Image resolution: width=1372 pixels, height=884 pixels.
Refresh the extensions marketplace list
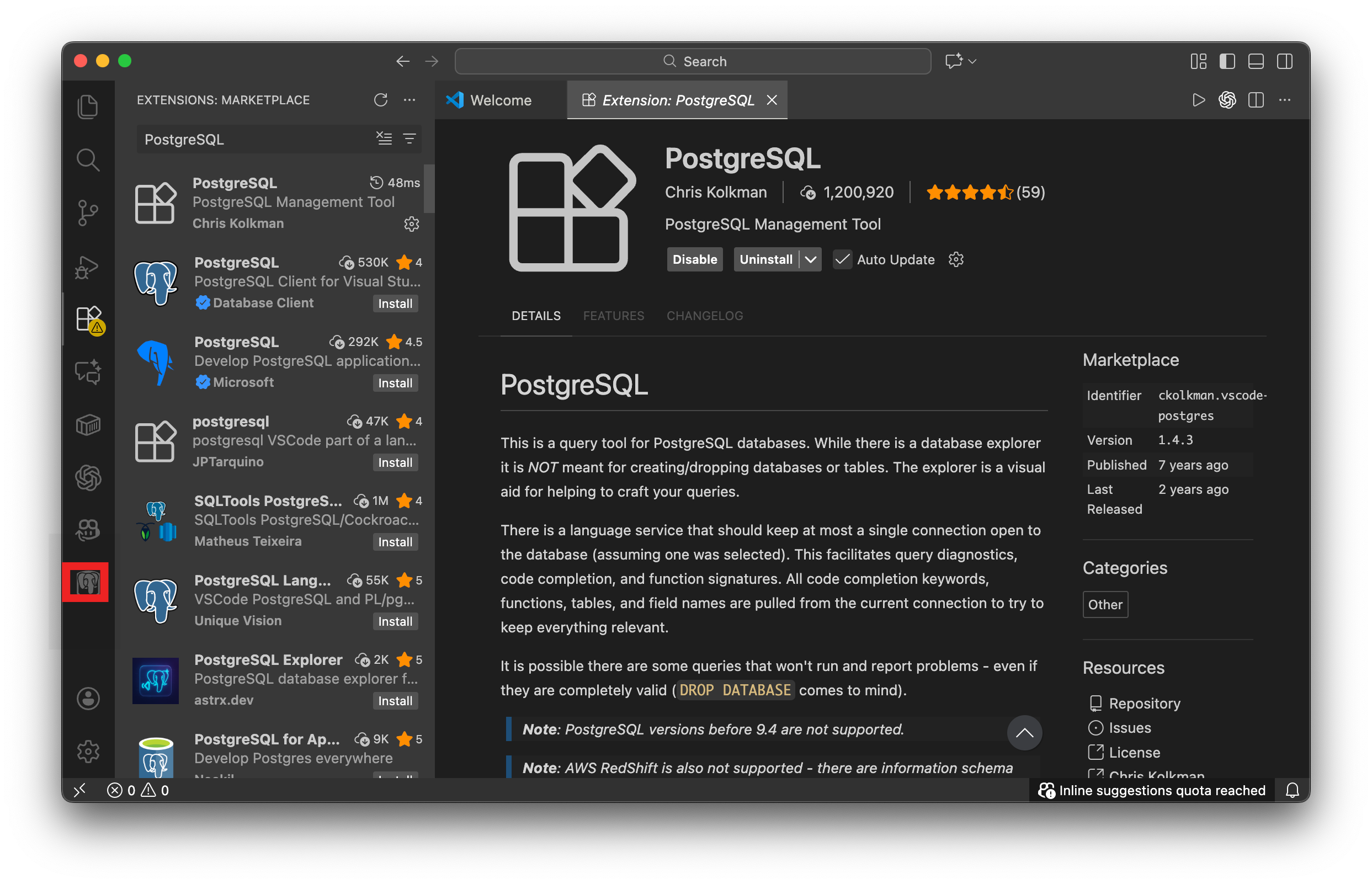(x=381, y=100)
